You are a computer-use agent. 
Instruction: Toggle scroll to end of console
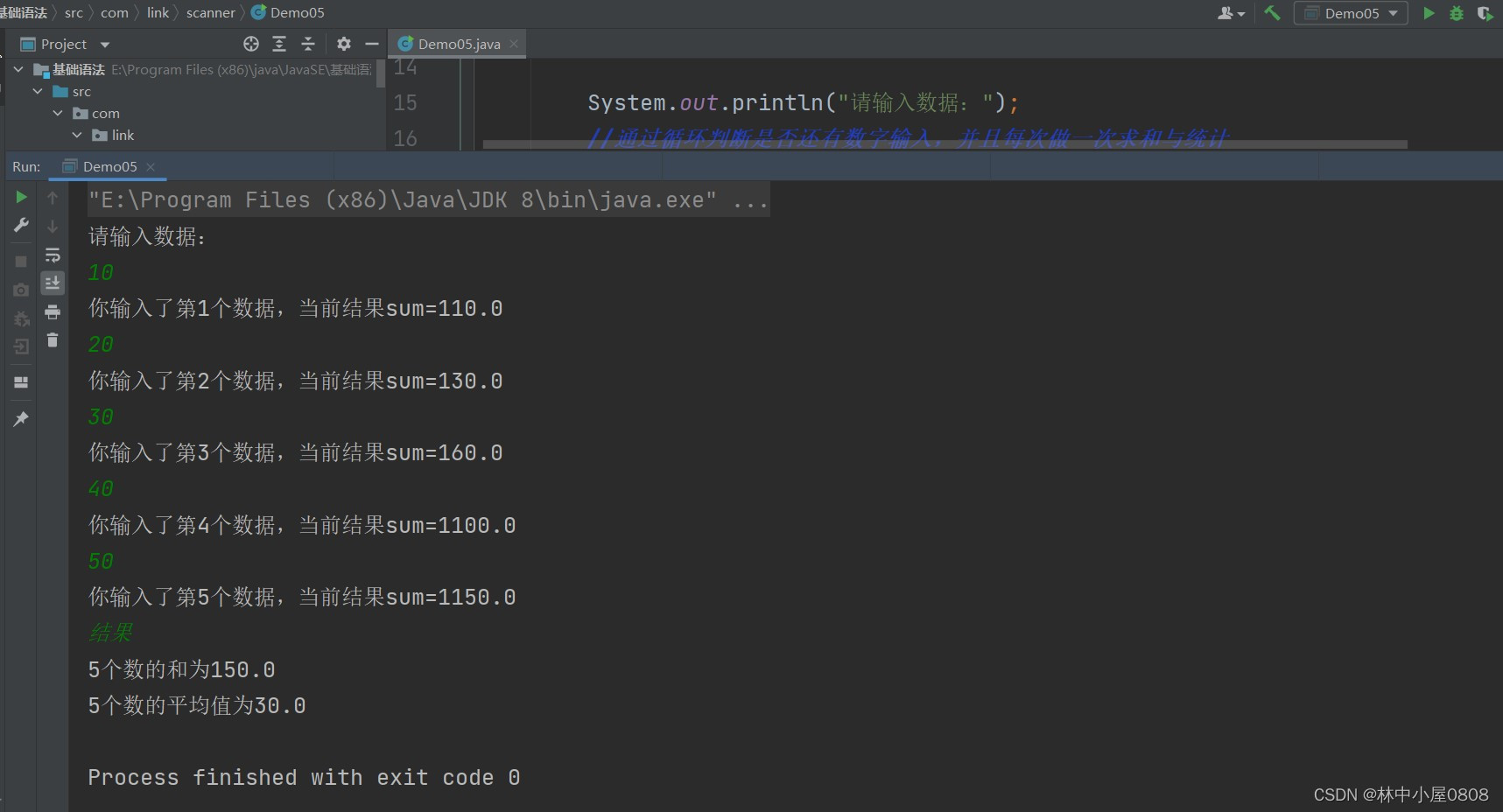click(x=53, y=283)
